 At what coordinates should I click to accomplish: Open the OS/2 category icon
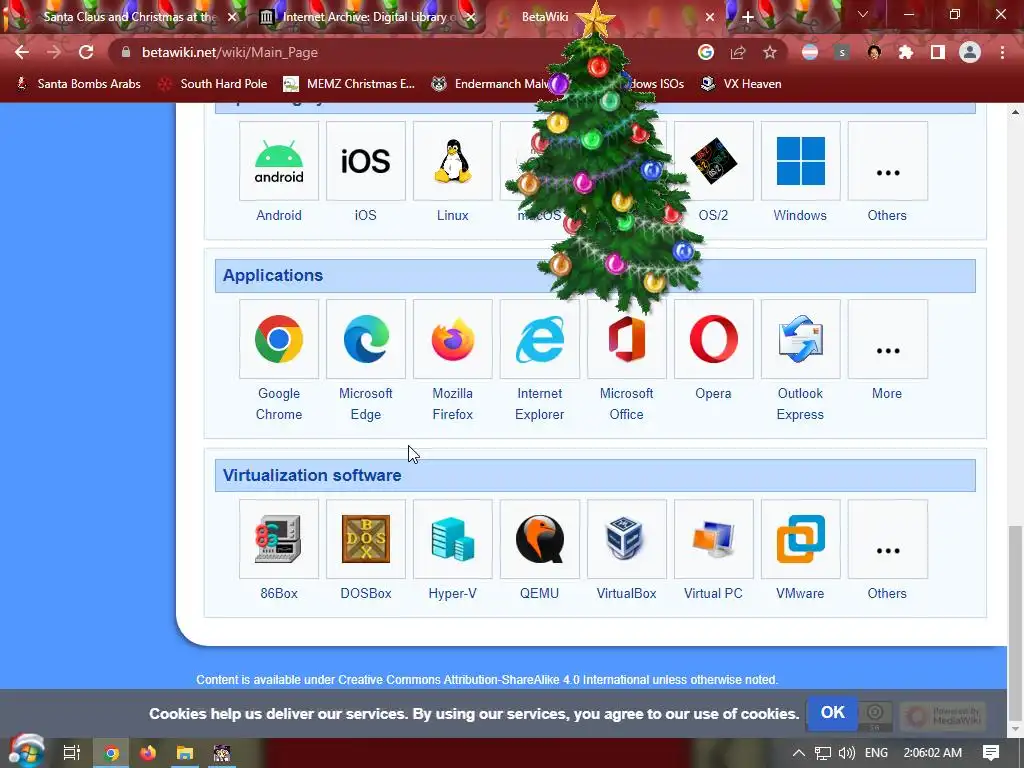[x=713, y=161]
